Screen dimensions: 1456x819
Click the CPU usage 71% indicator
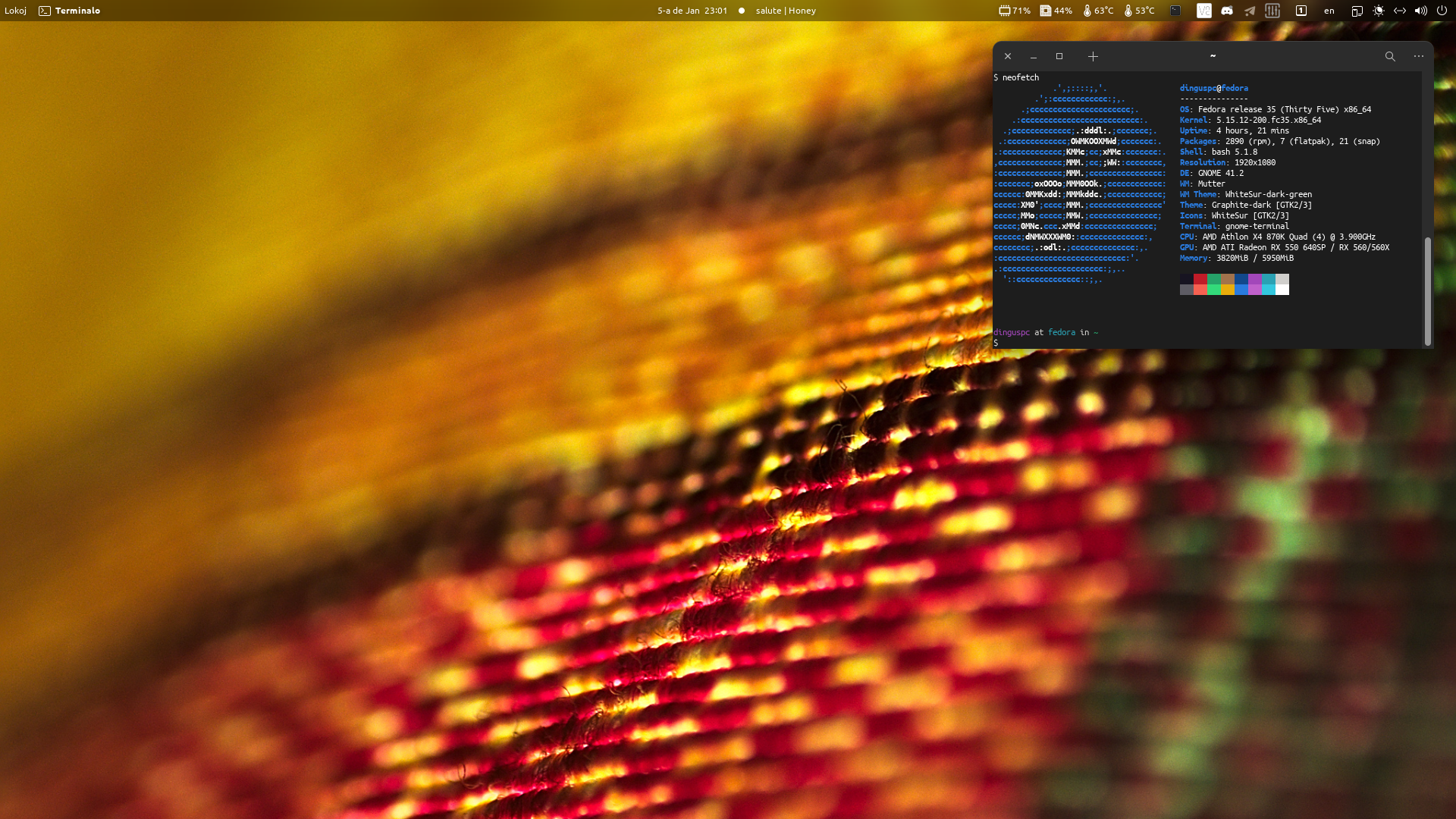(1015, 11)
